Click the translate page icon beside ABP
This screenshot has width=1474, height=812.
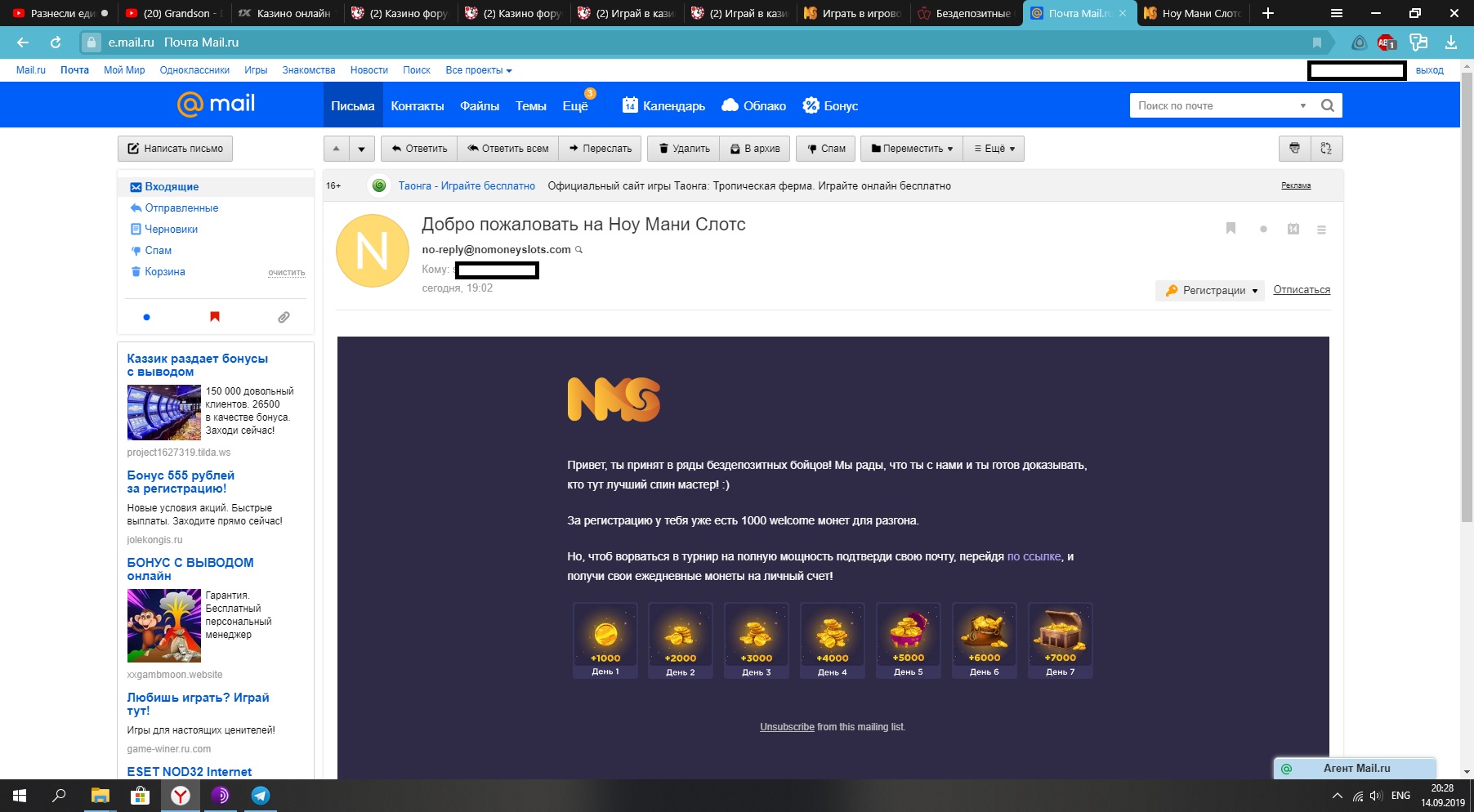tap(1418, 42)
